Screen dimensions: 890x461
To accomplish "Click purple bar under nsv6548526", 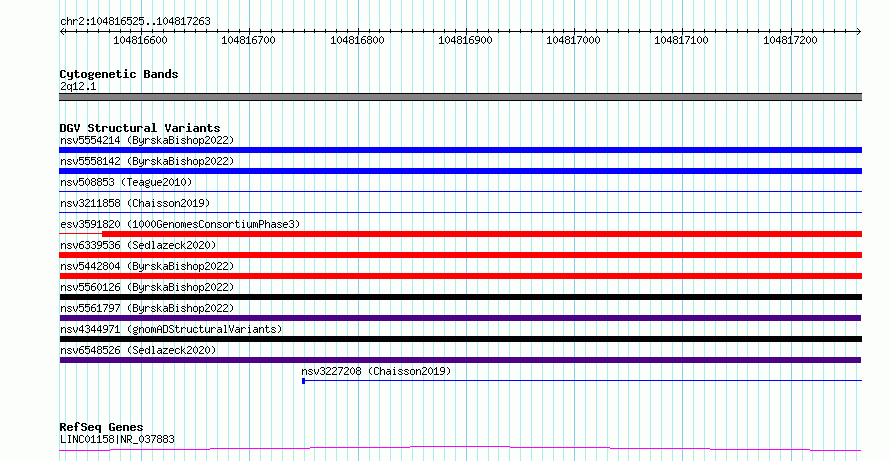I will 460,360.
